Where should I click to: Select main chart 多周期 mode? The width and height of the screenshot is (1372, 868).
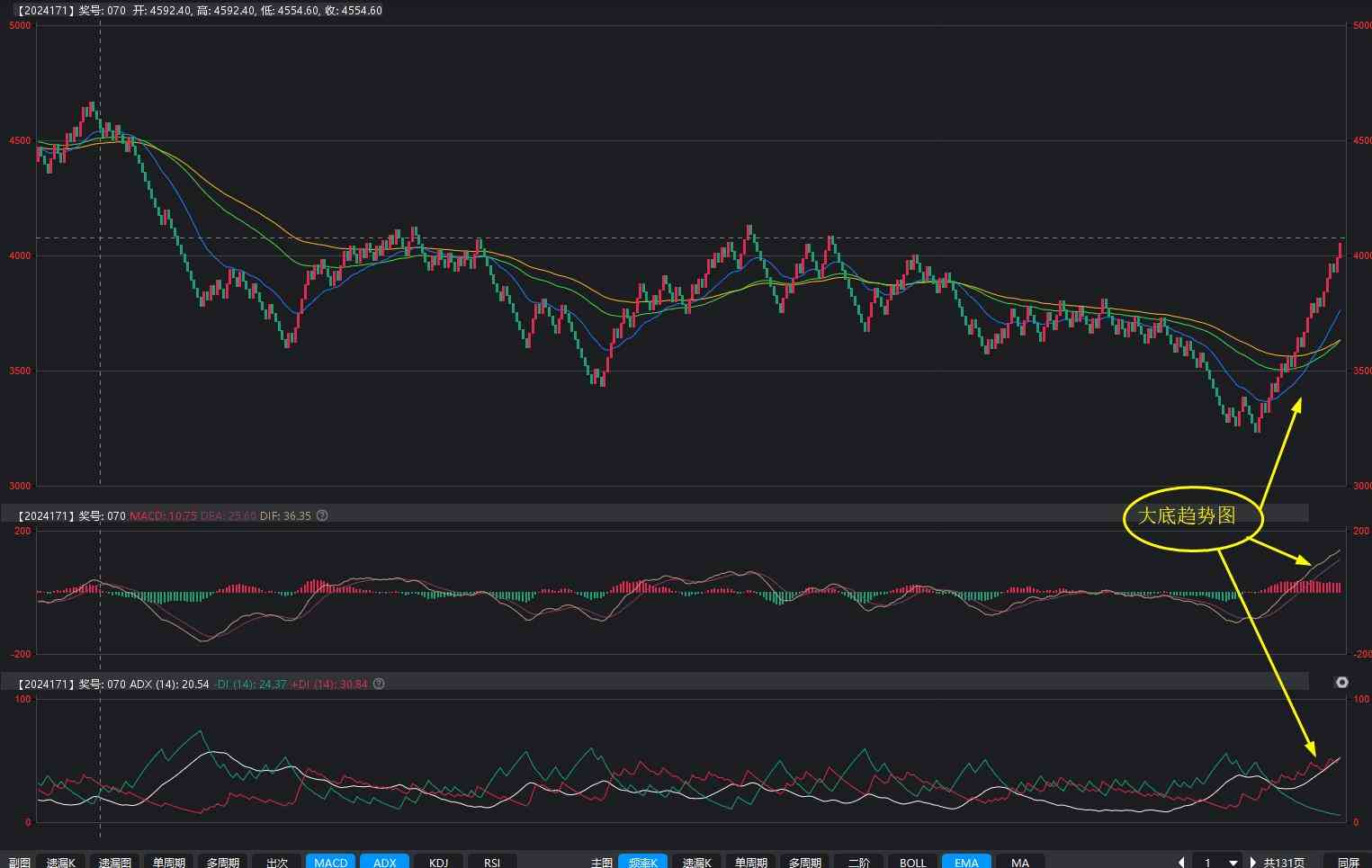pos(804,862)
